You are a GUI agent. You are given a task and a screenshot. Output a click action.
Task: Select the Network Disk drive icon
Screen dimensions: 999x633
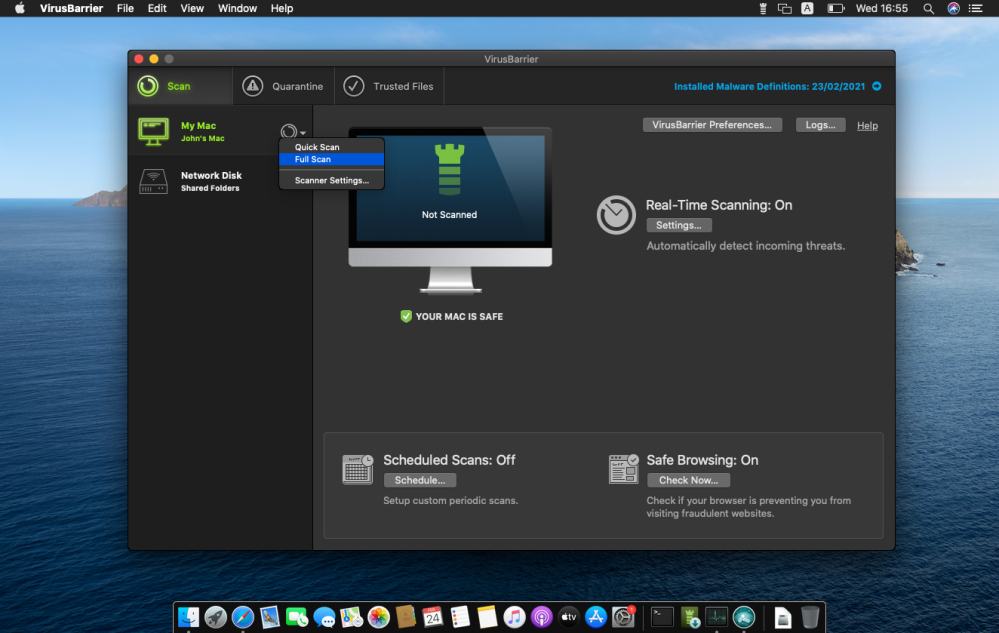click(x=153, y=181)
